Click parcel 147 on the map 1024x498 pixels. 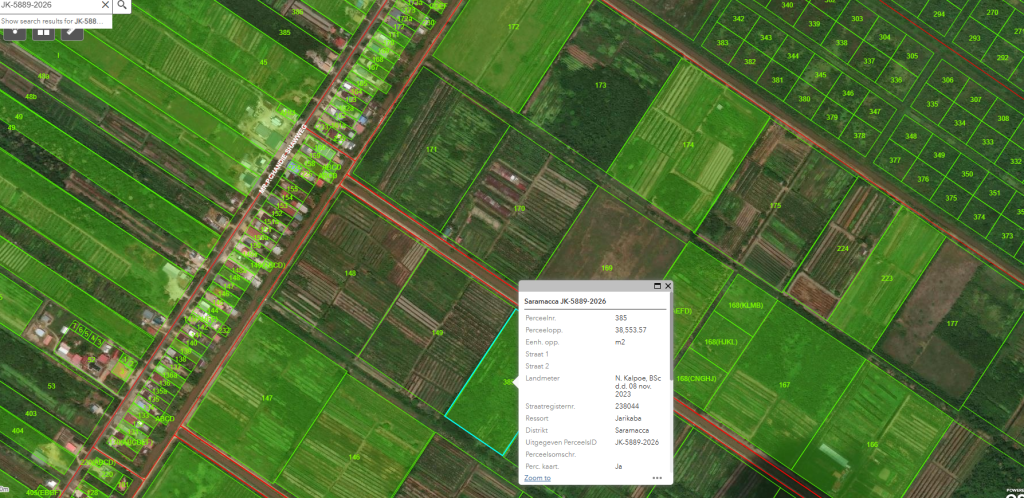pyautogui.click(x=267, y=398)
